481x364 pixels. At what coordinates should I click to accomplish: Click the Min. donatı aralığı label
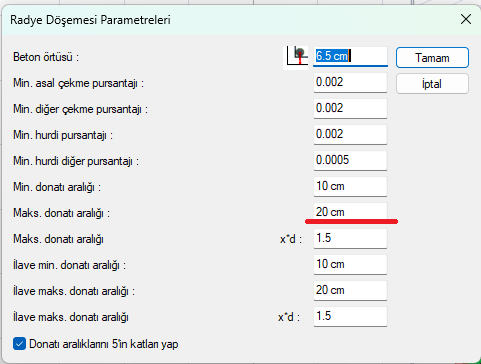click(x=57, y=187)
